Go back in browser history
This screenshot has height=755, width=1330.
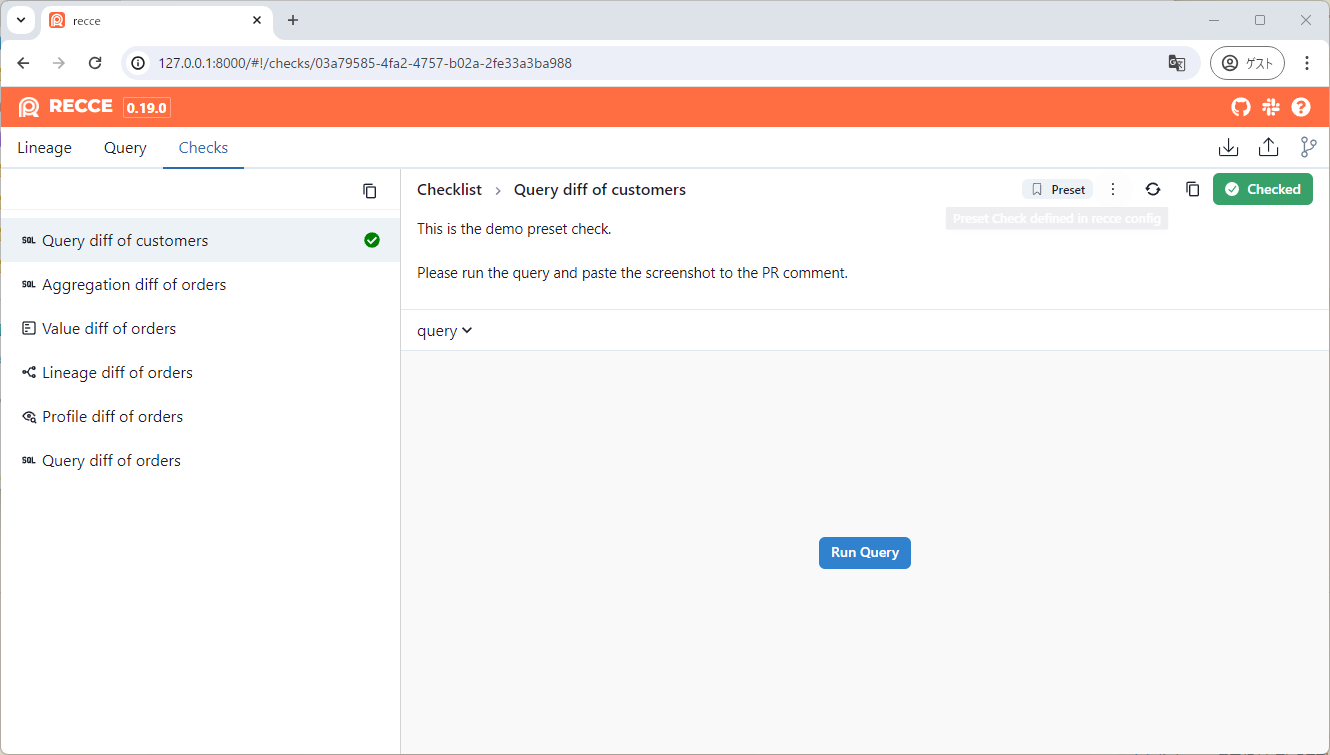click(23, 63)
